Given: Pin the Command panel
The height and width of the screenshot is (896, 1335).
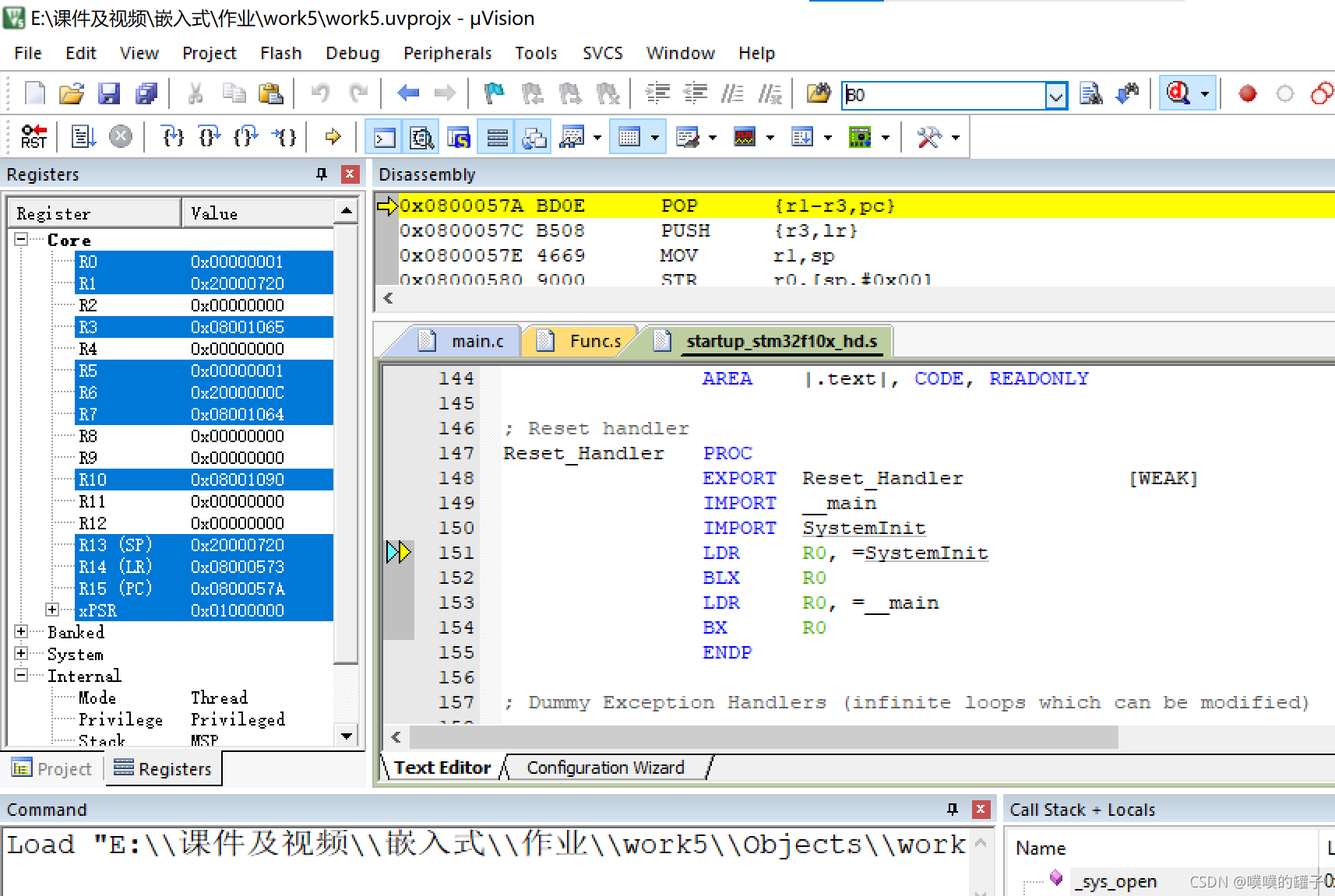Looking at the screenshot, I should coord(952,810).
